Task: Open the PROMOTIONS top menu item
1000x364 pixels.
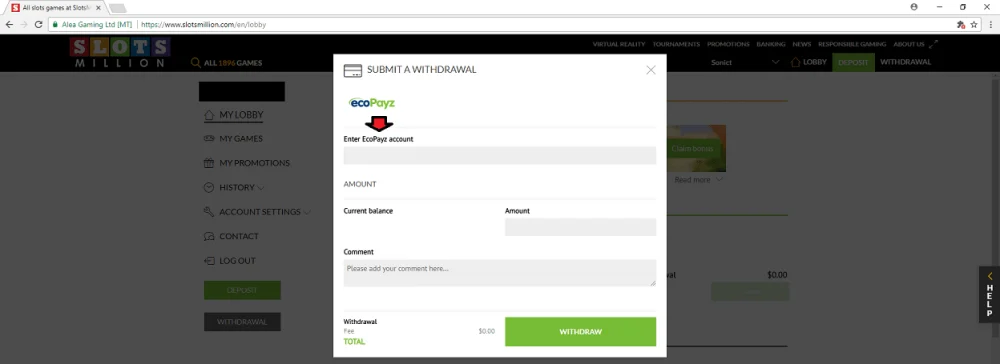Action: (x=728, y=45)
